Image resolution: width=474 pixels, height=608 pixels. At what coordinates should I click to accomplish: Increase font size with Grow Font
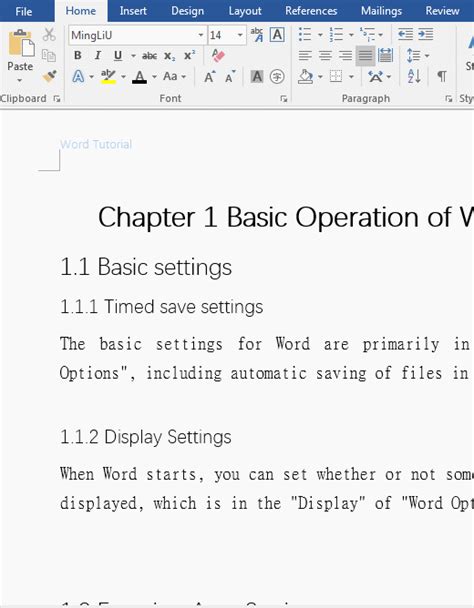[210, 77]
